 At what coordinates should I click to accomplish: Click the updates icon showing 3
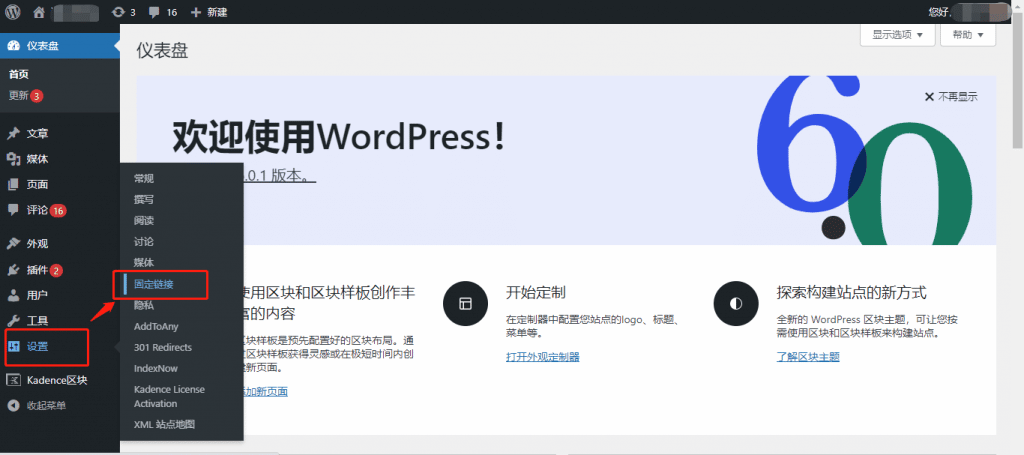coord(118,12)
